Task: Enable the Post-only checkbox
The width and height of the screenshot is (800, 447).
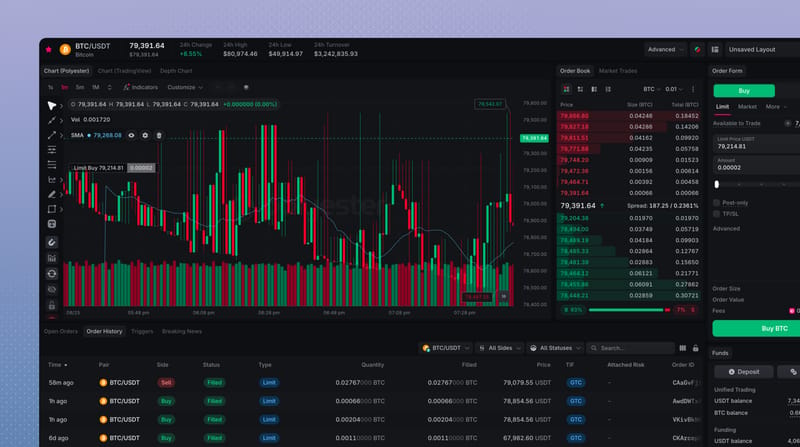Action: [x=716, y=203]
